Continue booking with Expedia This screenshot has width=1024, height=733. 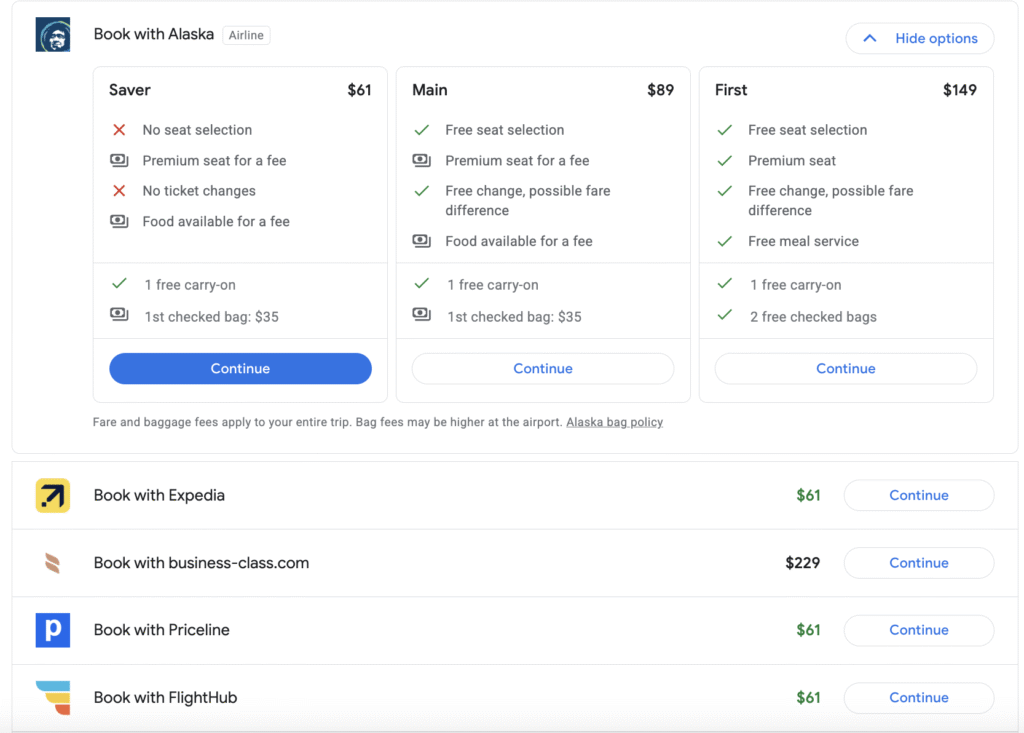pos(919,495)
